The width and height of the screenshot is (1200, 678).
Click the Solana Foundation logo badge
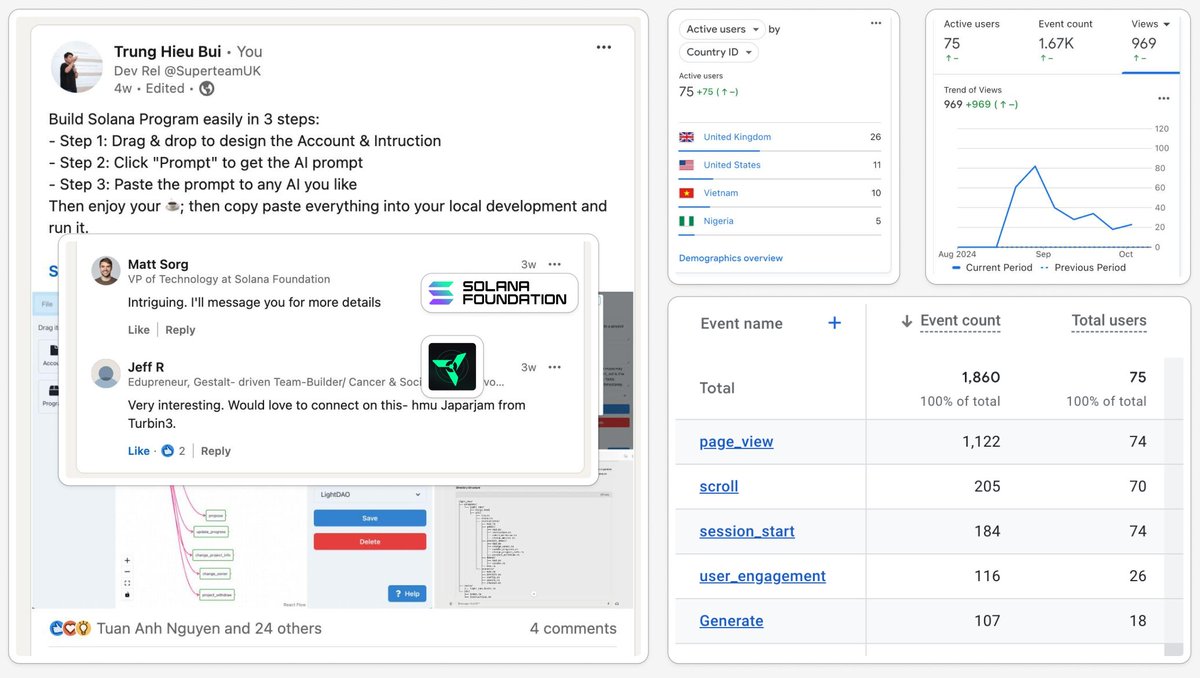pyautogui.click(x=499, y=293)
